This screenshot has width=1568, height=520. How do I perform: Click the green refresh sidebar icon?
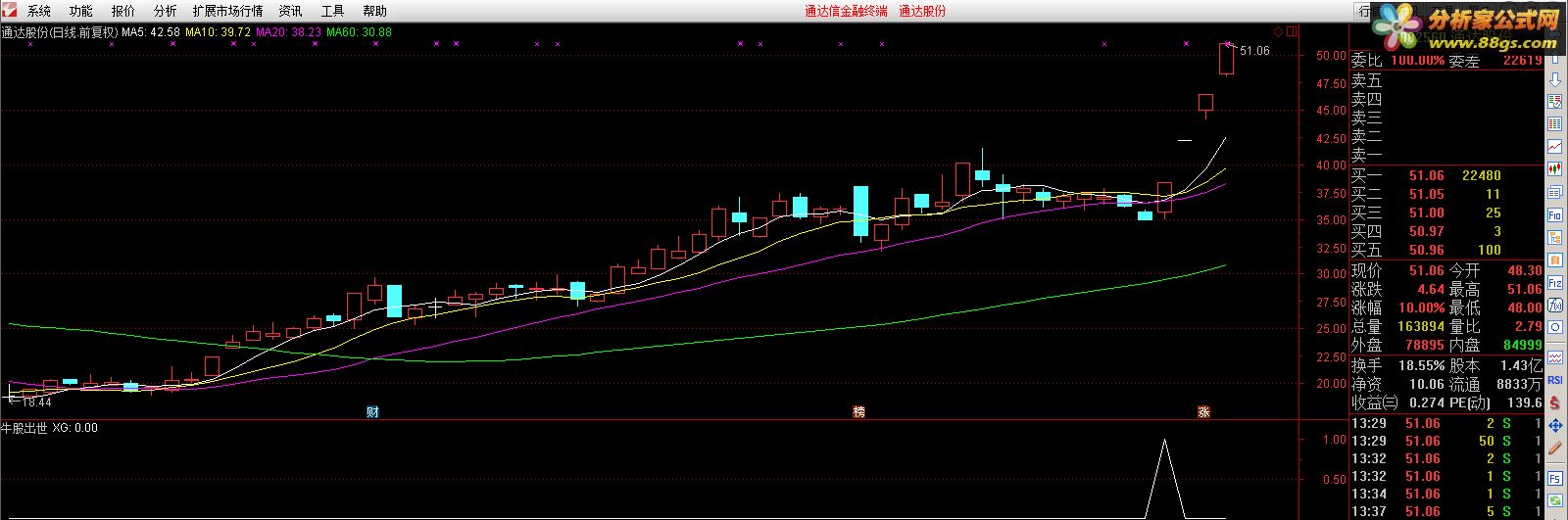pos(1555,501)
